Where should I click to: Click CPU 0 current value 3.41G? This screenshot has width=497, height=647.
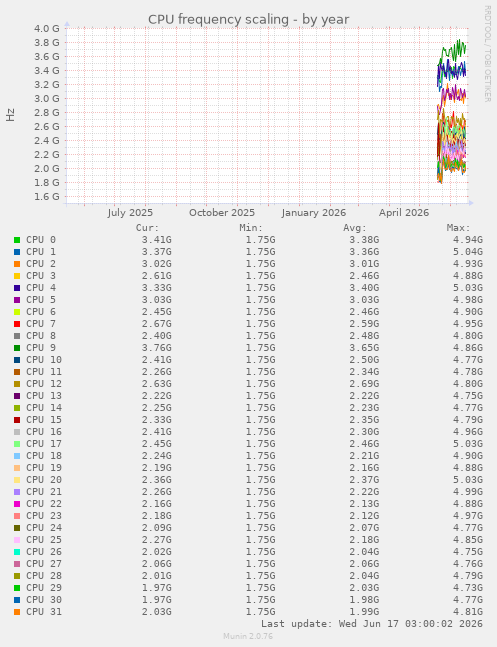pyautogui.click(x=156, y=240)
